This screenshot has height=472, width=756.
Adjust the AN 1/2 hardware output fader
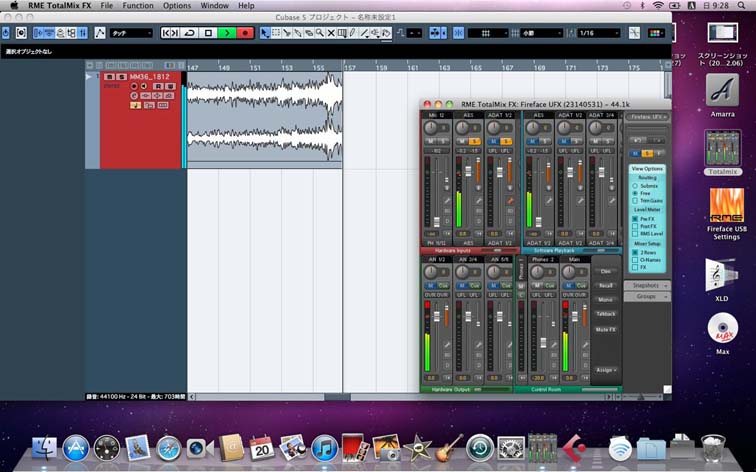(437, 317)
